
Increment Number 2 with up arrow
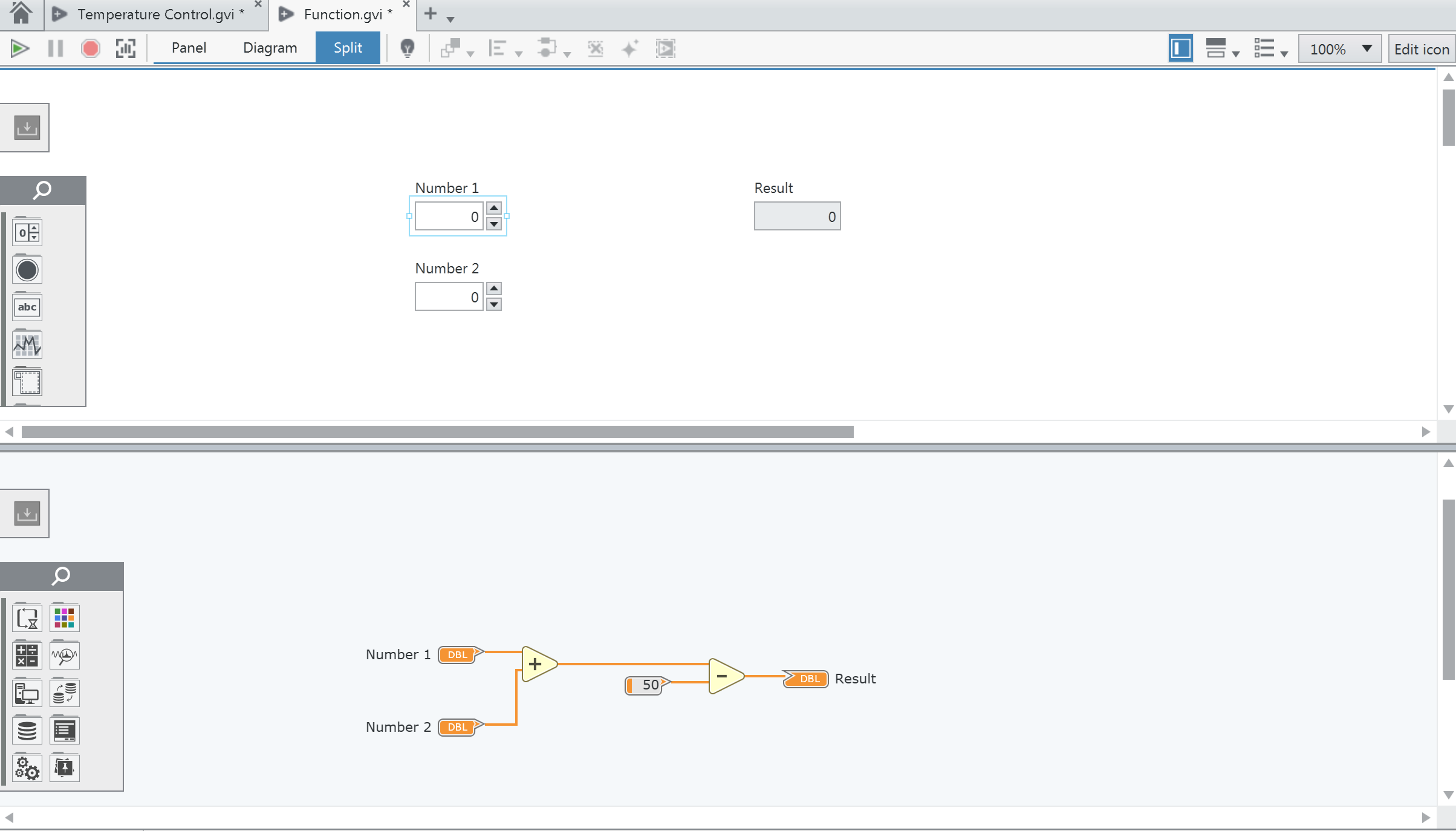494,288
